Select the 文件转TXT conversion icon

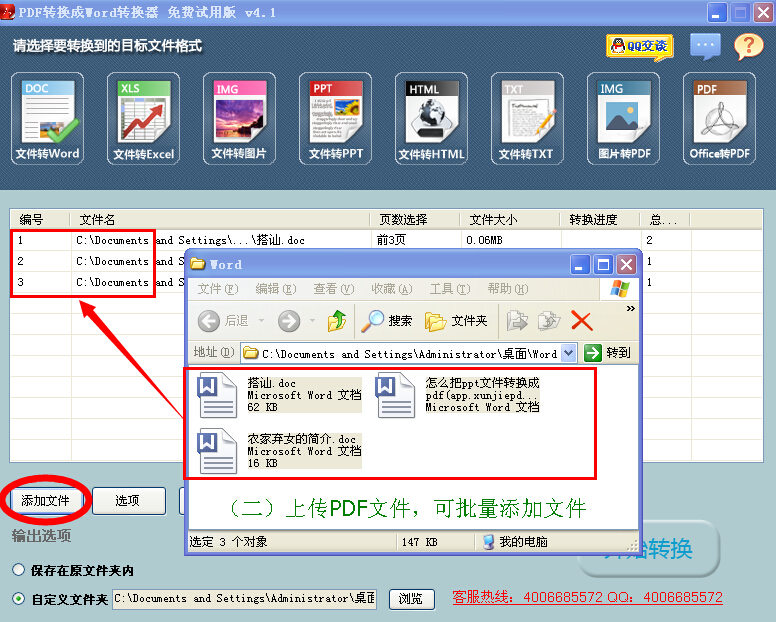tap(528, 119)
